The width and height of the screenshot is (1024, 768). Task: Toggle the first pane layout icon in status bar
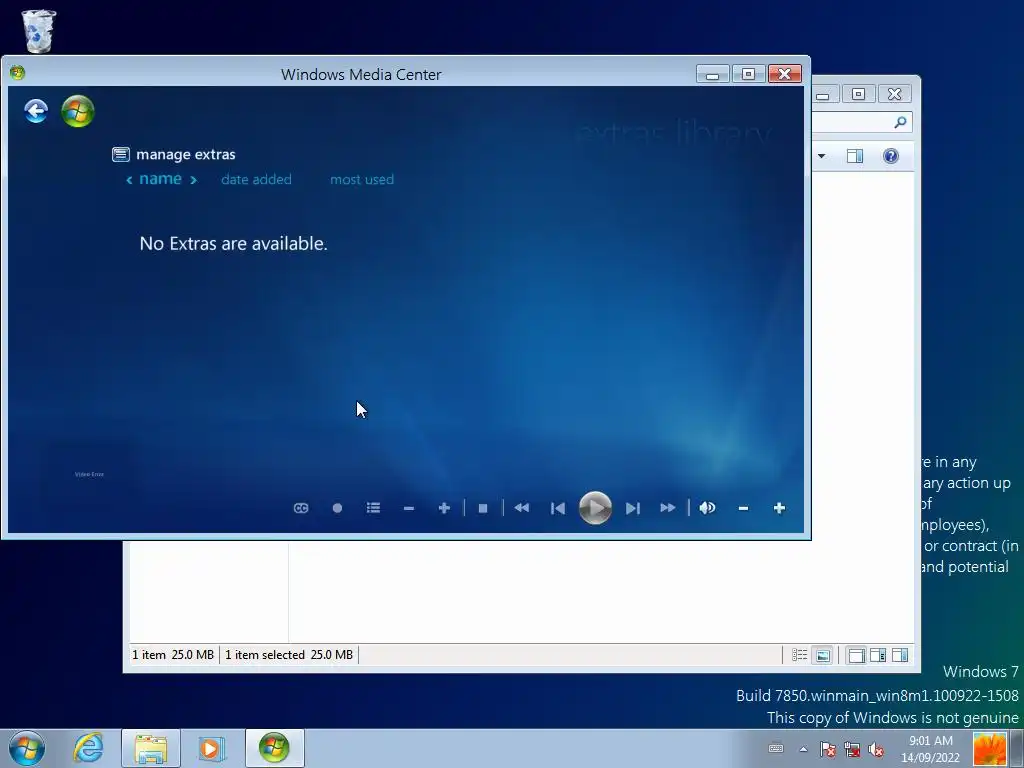[x=856, y=655]
